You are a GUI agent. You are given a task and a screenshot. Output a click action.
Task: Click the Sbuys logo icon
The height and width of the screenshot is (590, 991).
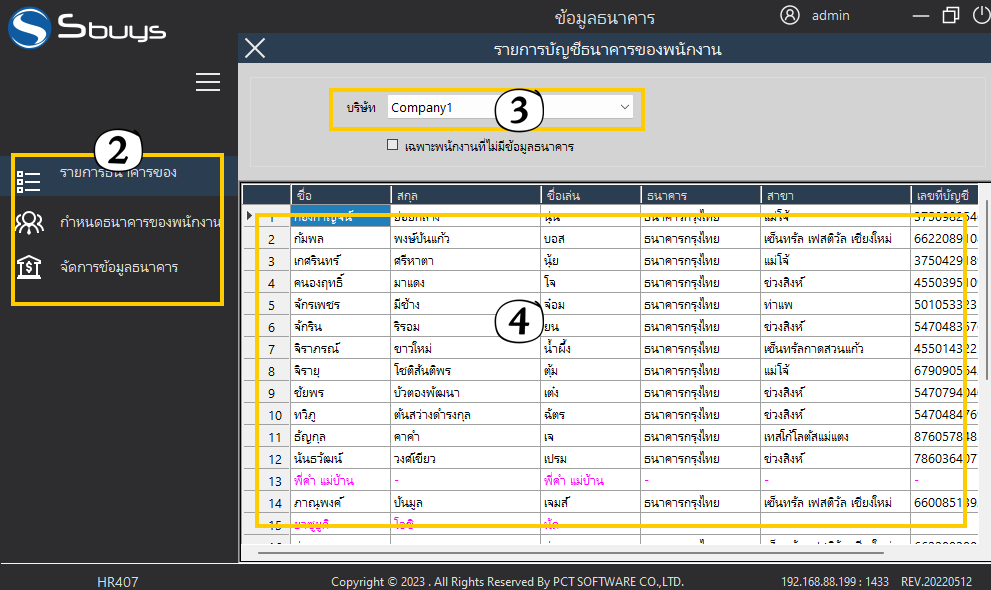pos(29,28)
